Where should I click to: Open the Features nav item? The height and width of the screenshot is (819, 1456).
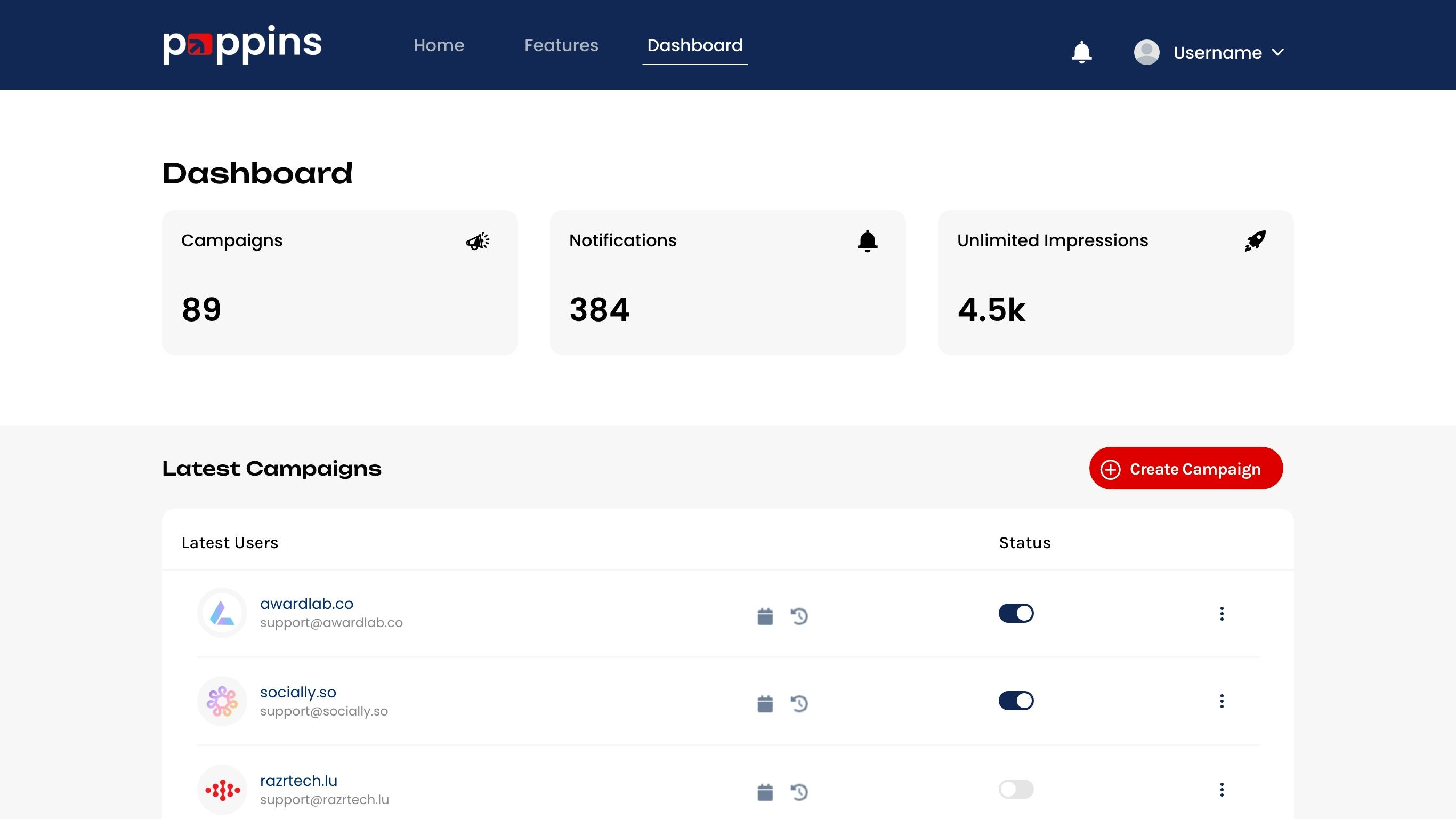point(561,45)
